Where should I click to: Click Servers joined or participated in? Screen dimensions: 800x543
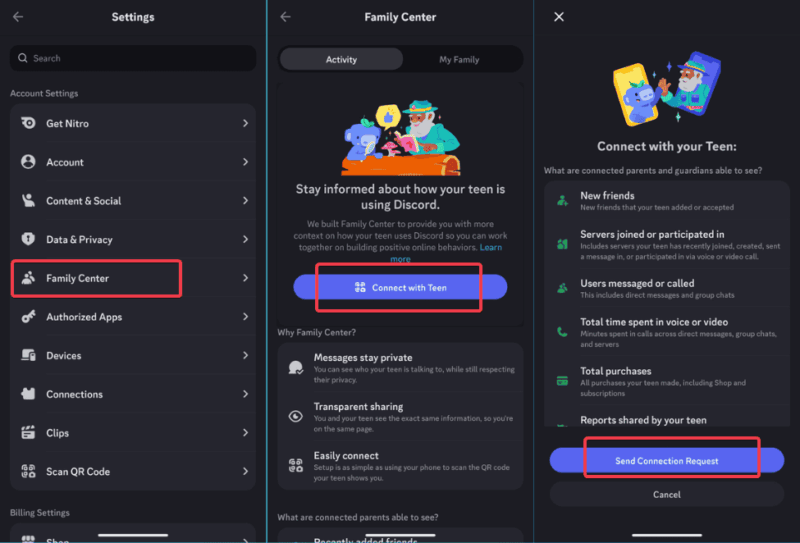pyautogui.click(x=667, y=244)
